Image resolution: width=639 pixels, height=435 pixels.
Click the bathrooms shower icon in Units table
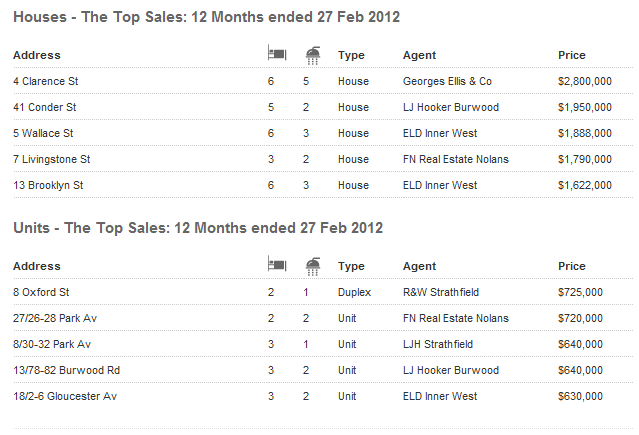click(x=313, y=265)
